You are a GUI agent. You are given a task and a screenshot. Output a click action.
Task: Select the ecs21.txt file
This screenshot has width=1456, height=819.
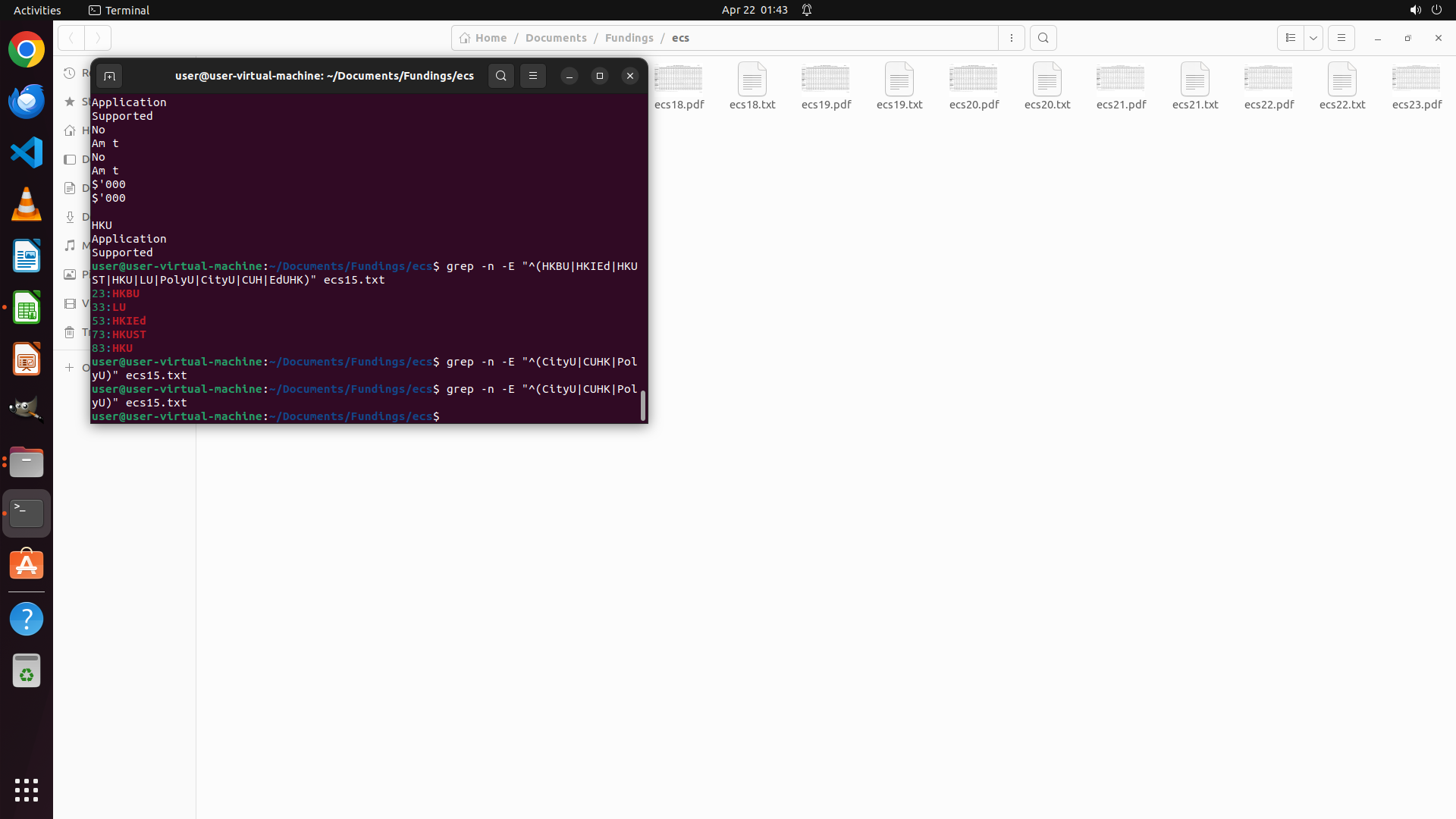1194,86
